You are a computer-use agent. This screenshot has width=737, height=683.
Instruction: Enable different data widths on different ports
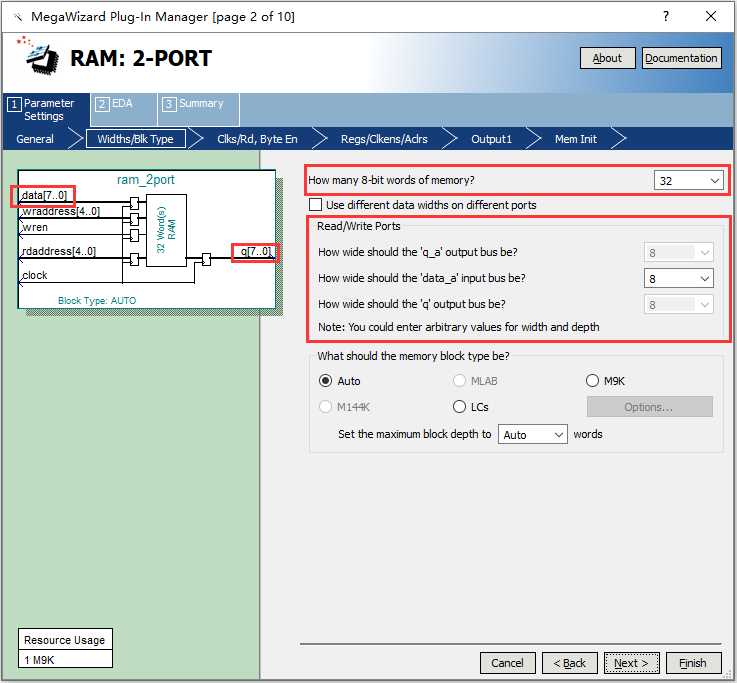315,205
